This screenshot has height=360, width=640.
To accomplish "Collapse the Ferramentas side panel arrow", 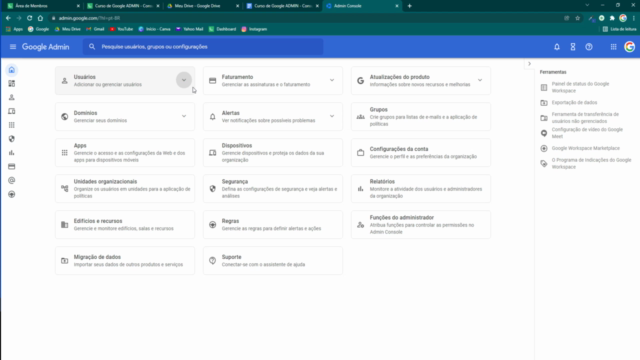I will click(529, 64).
